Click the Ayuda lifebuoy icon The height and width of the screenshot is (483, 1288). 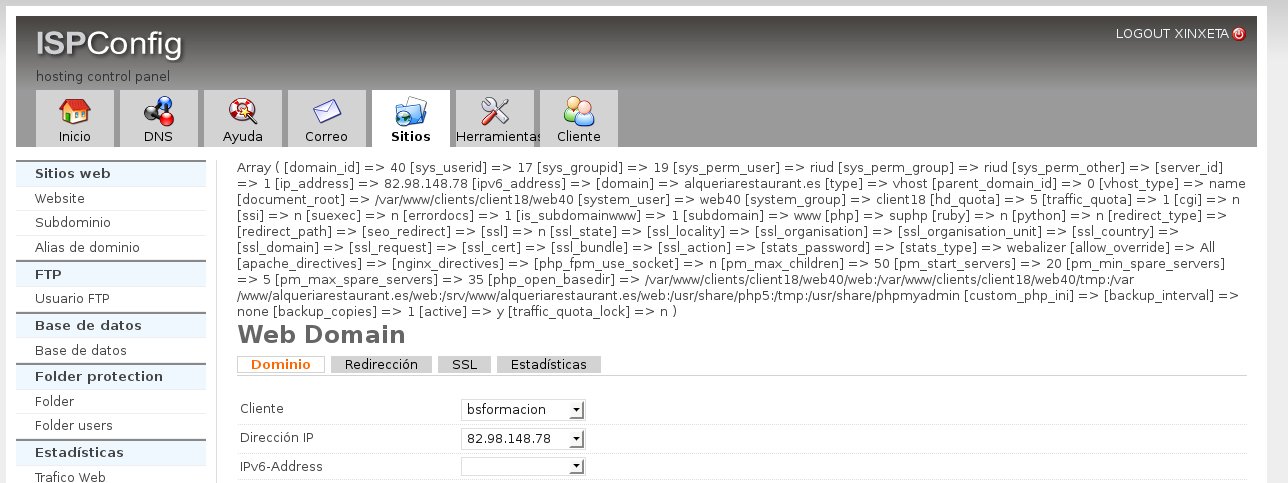click(242, 110)
